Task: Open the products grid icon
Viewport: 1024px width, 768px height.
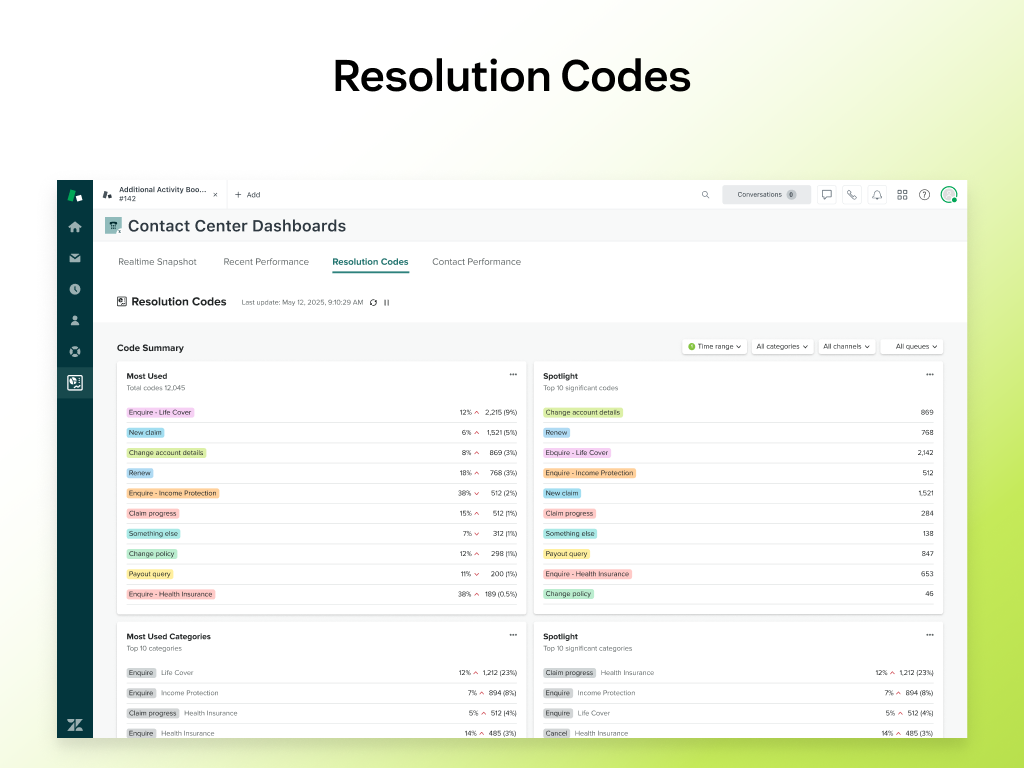Action: coord(902,195)
